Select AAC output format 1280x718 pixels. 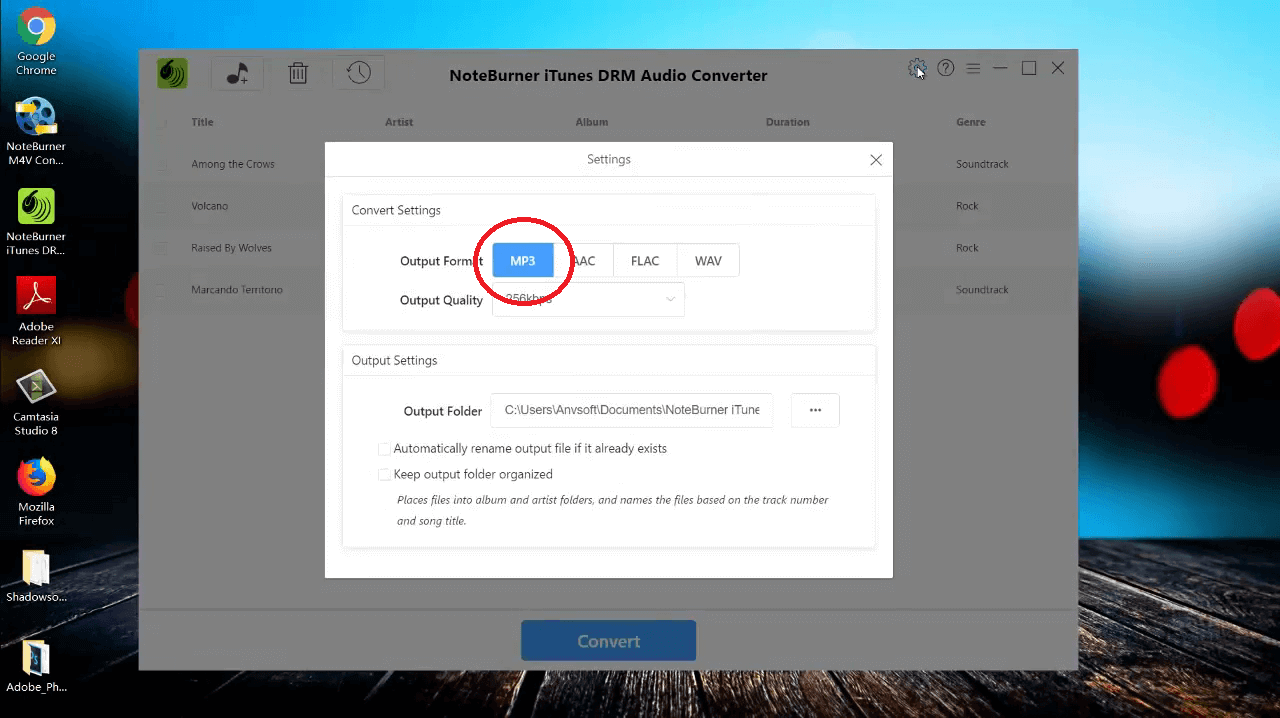[583, 261]
